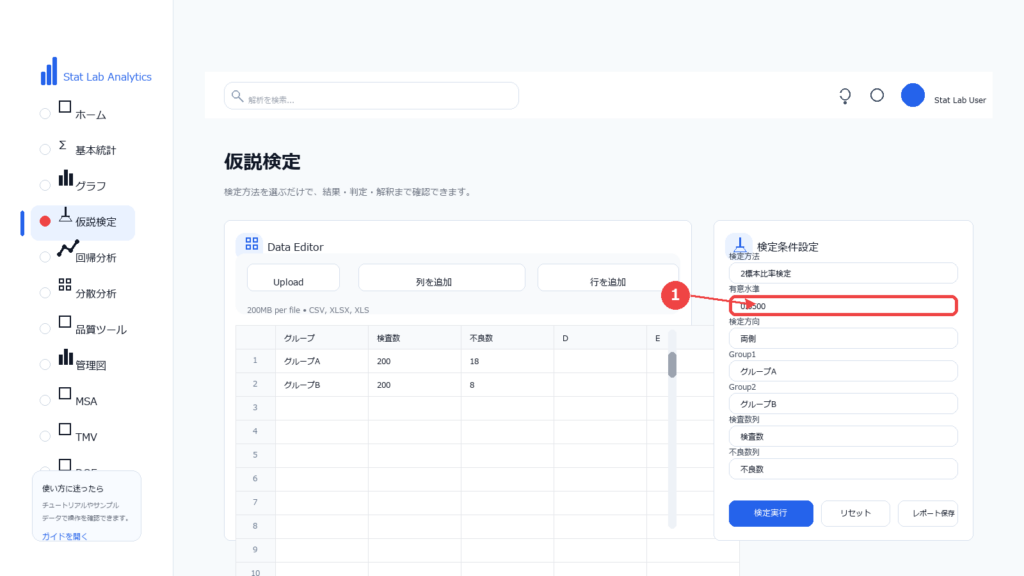Select the 検査数 column header
Screen dimensions: 1024x576
click(414, 338)
